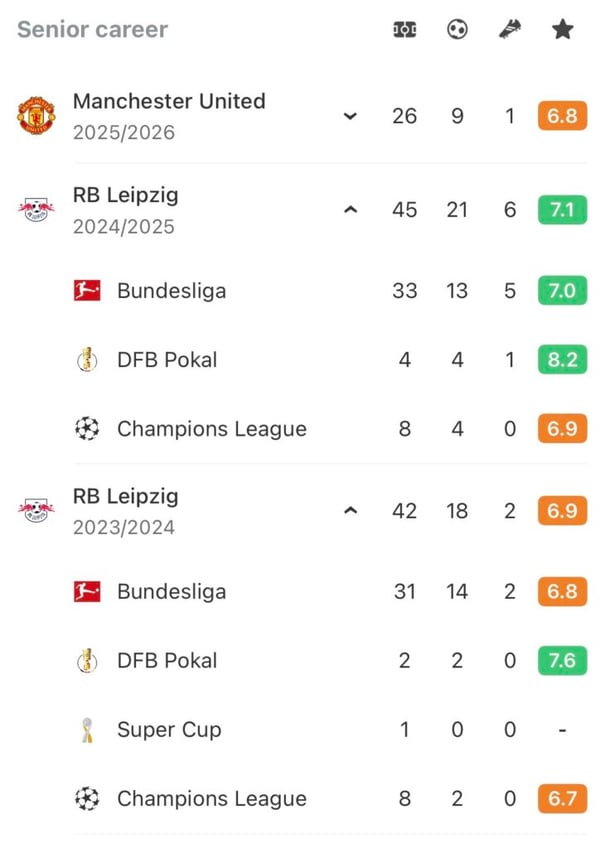Click the Champions League ball icon under 2023/2024
The width and height of the screenshot is (600, 848).
coord(88,798)
